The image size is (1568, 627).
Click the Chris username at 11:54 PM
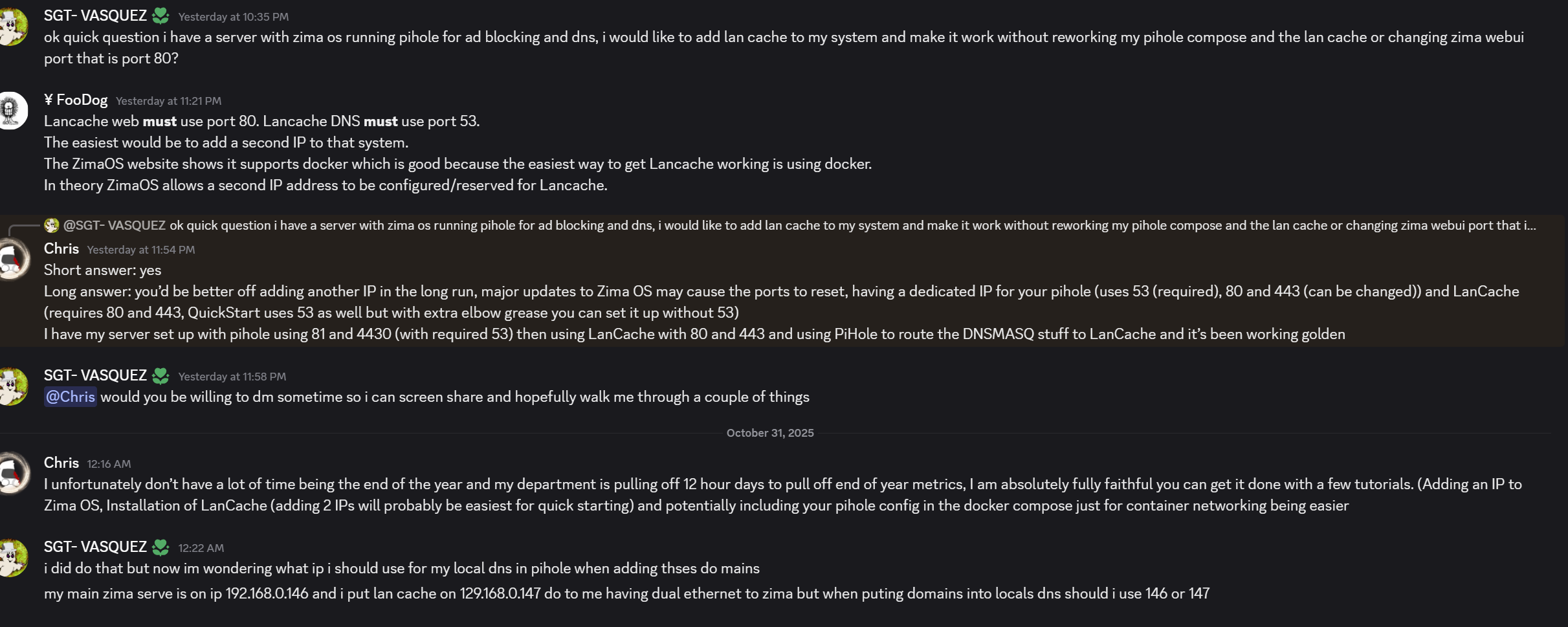61,248
